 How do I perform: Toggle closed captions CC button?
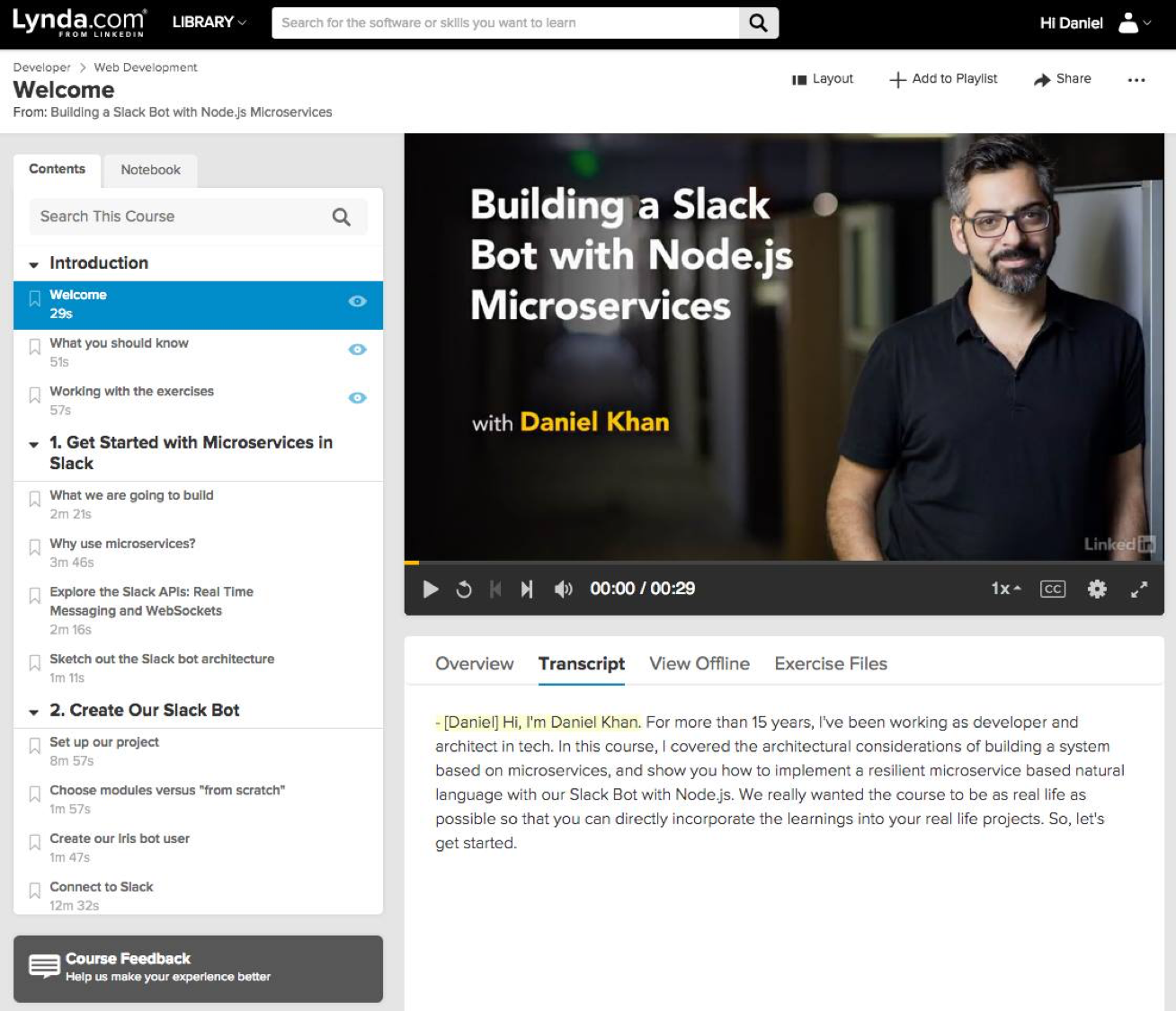[1053, 590]
